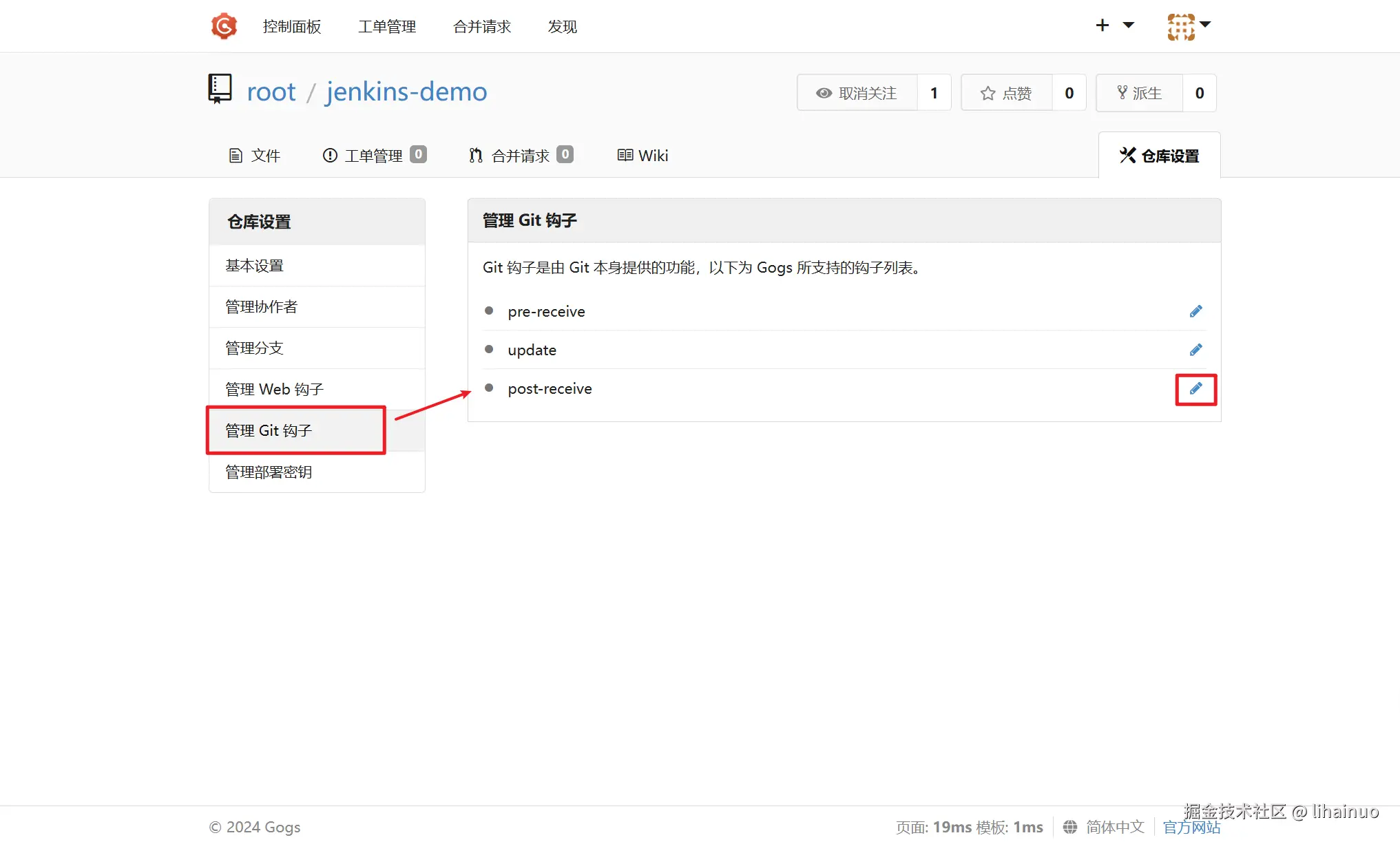
Task: Click the Wiki book icon
Action: [624, 155]
